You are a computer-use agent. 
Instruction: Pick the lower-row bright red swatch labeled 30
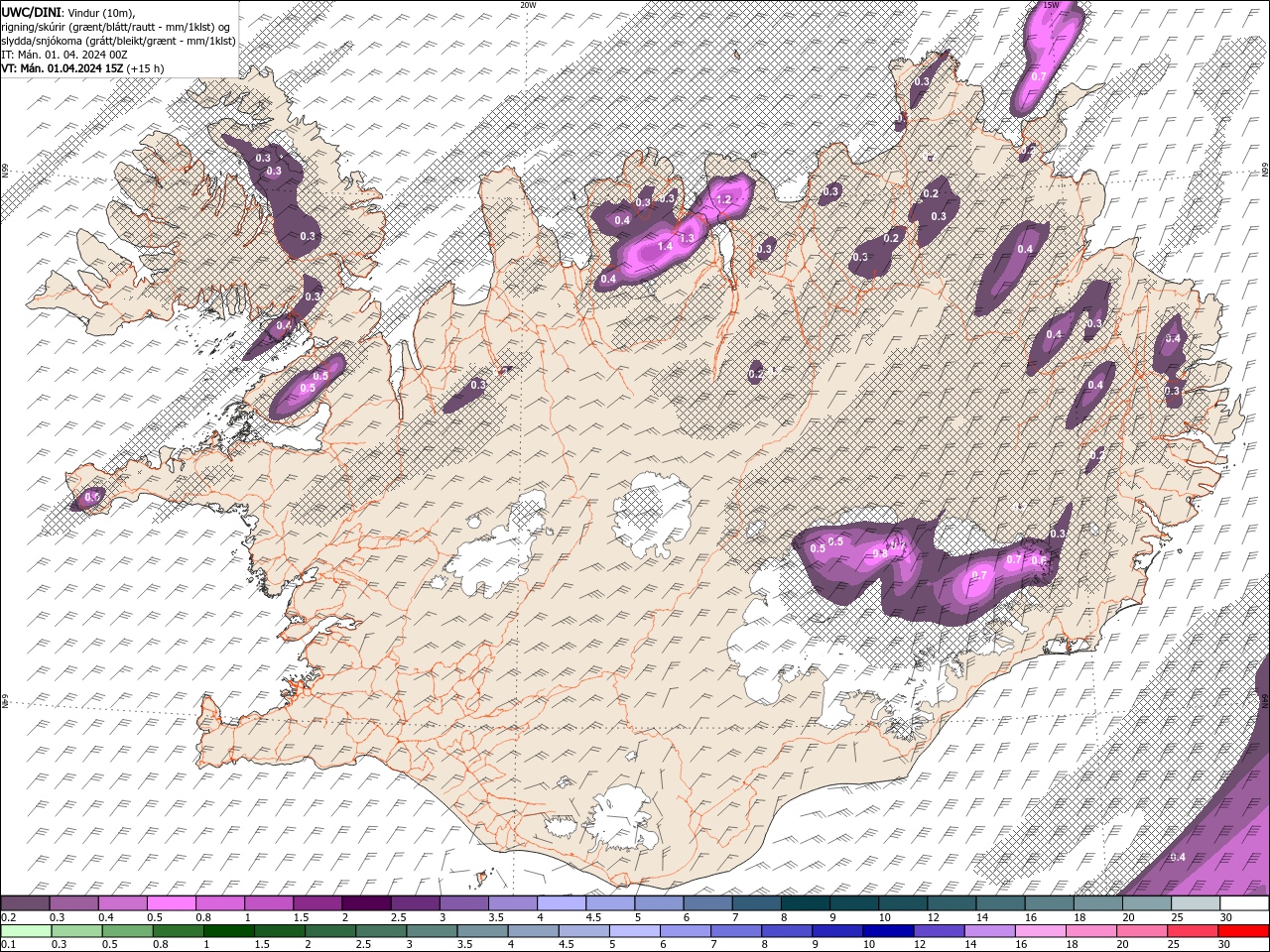coord(1244,930)
